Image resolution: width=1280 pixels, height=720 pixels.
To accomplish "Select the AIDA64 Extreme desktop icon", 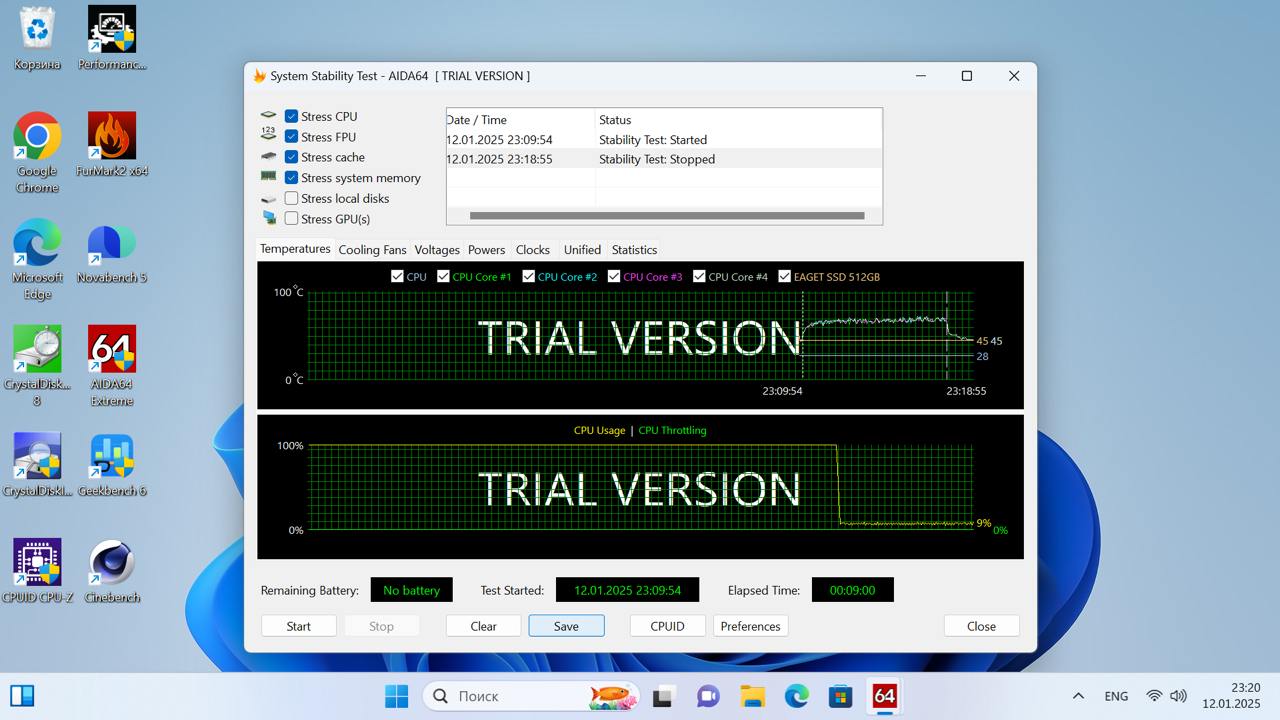I will click(112, 366).
